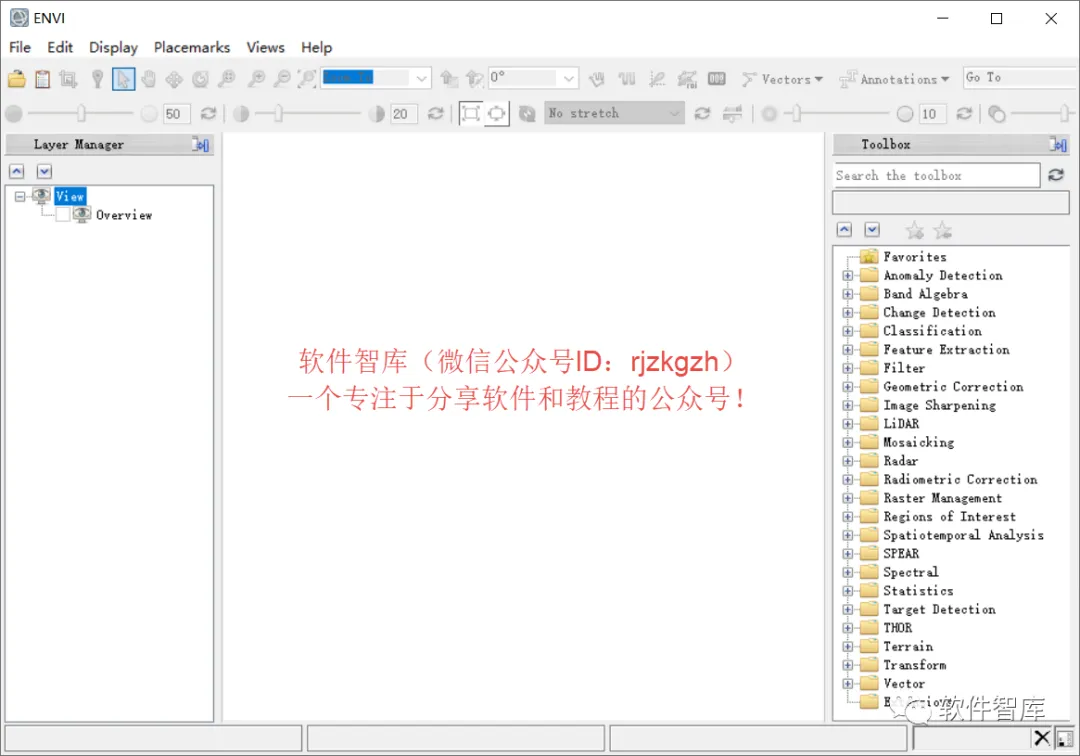Click Search the toolbox field

(936, 176)
